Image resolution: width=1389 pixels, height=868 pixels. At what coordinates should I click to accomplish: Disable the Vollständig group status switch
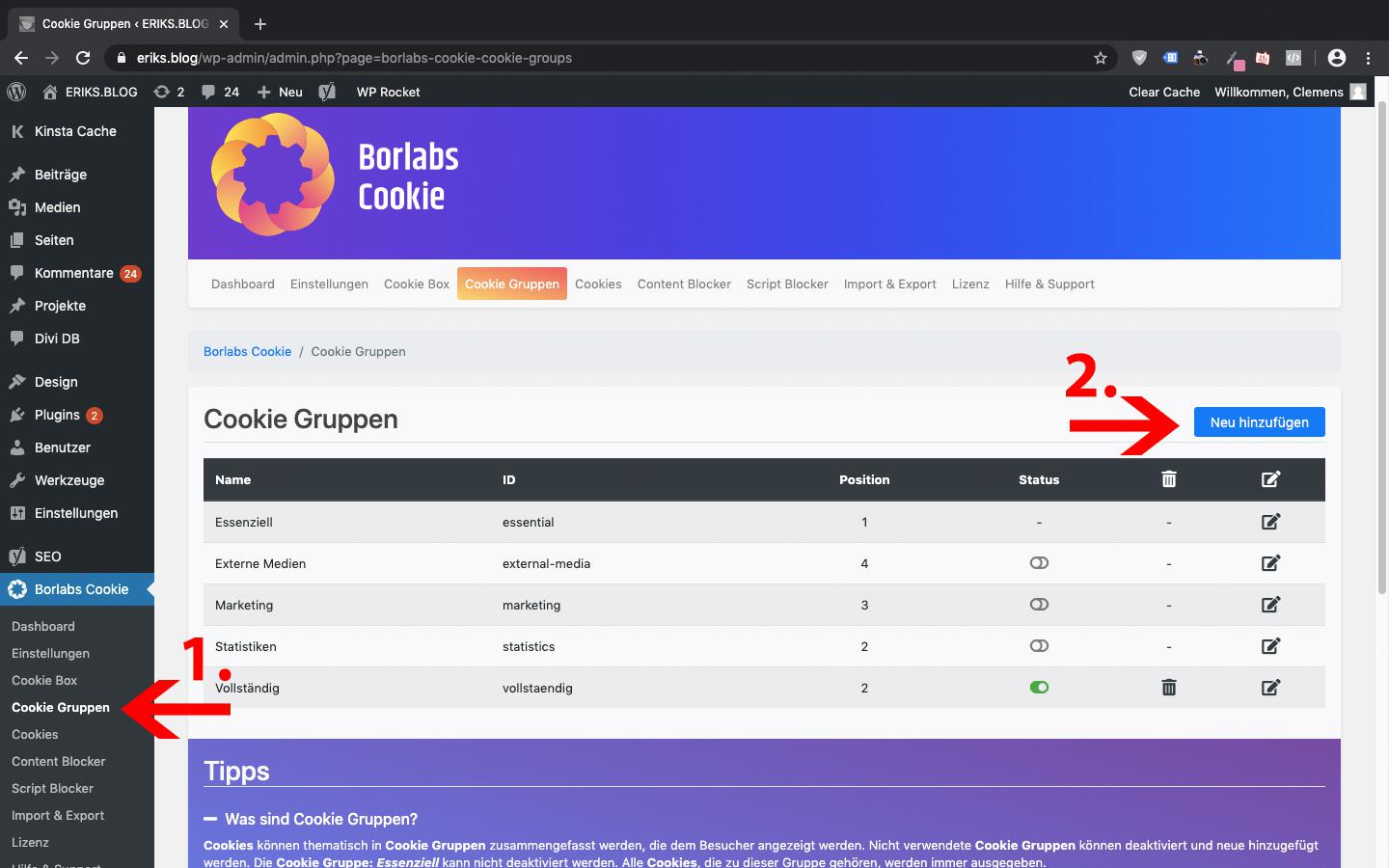click(1039, 688)
